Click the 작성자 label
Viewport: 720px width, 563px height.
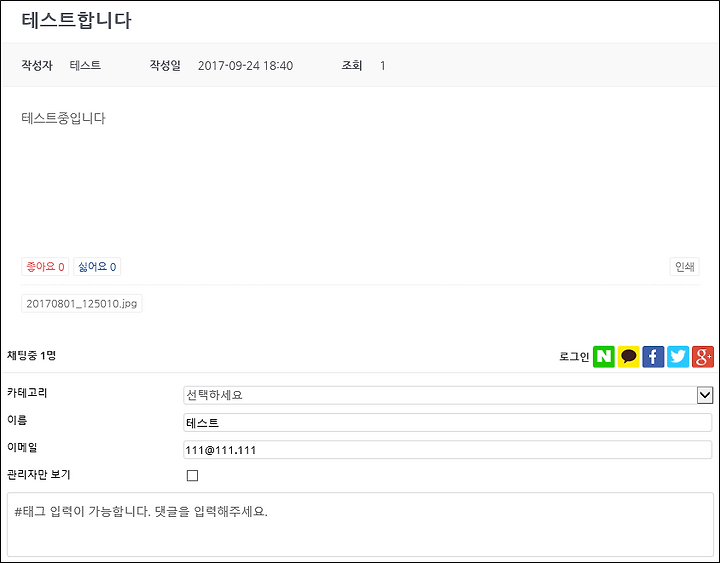(37, 65)
